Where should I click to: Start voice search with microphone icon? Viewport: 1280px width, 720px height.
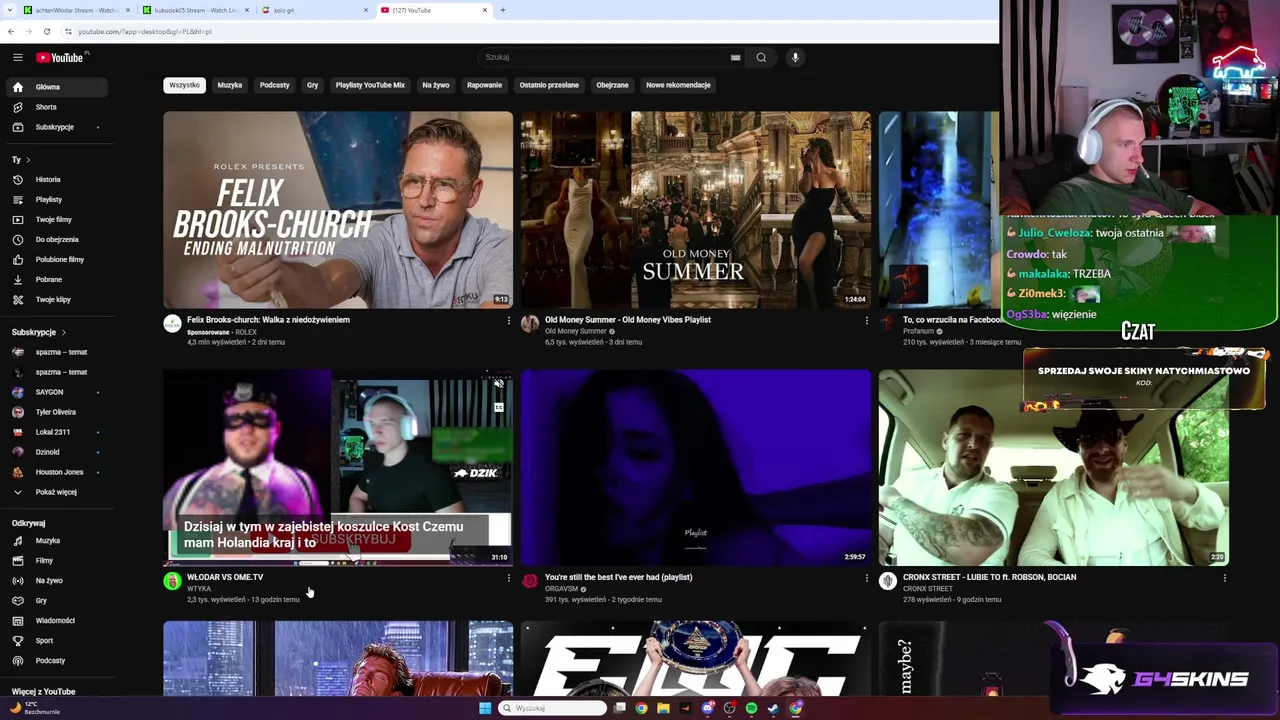click(x=795, y=57)
